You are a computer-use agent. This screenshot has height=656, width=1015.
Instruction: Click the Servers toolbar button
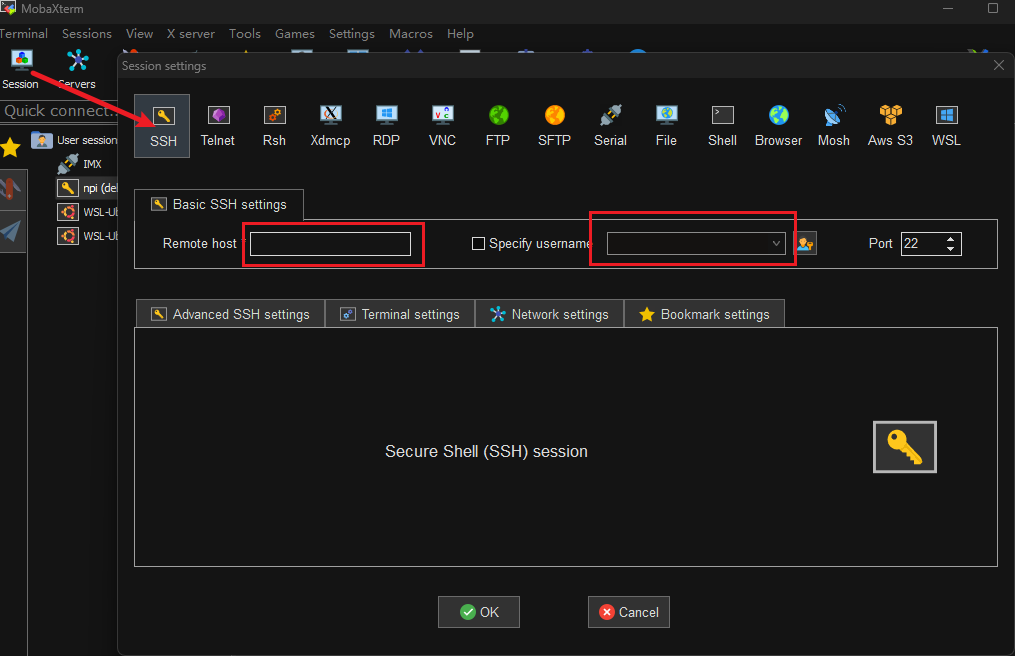point(77,70)
